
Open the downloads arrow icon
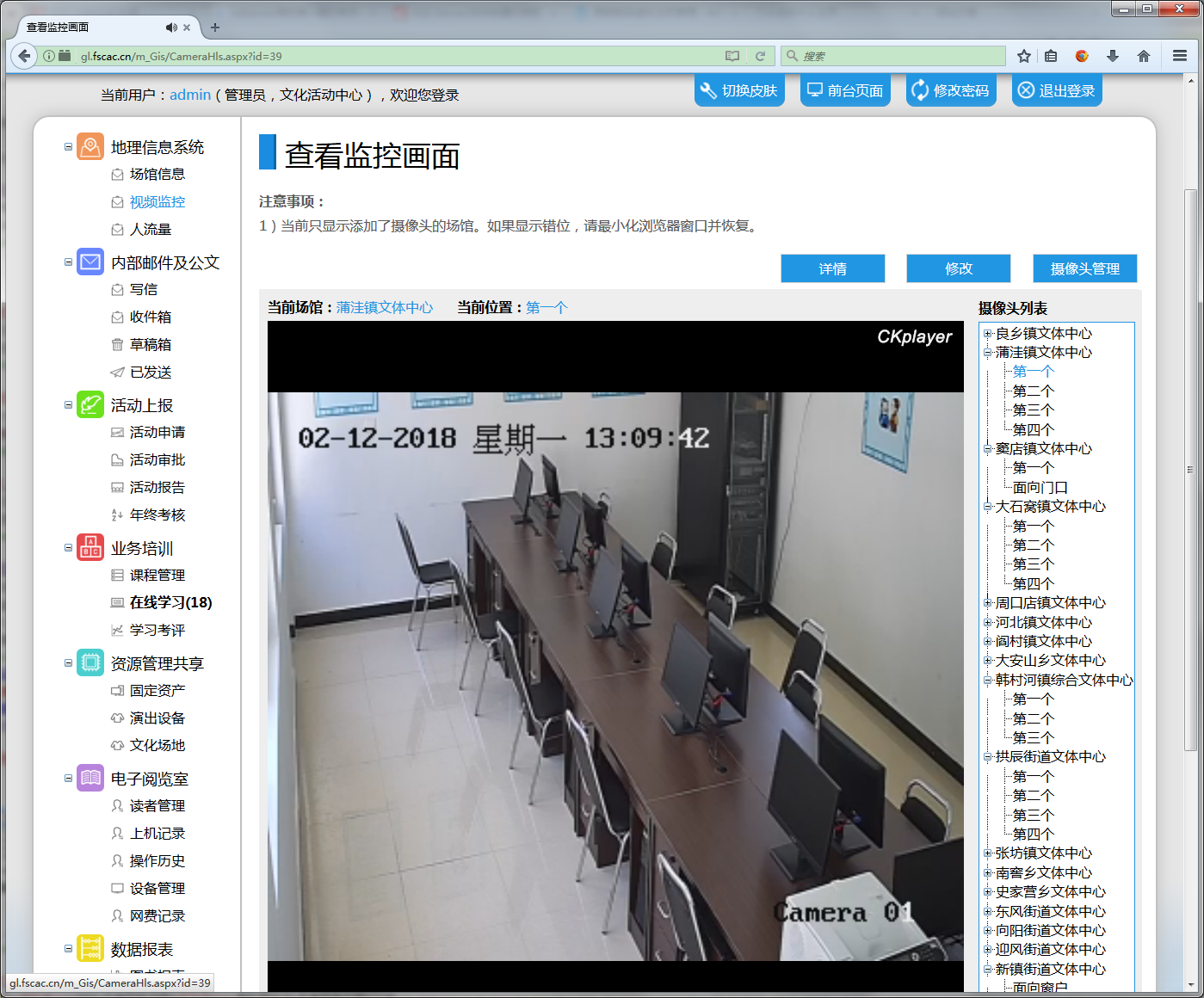point(1113,56)
